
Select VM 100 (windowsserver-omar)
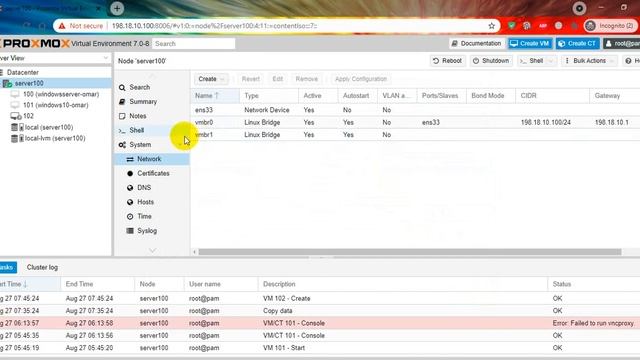[x=60, y=94]
